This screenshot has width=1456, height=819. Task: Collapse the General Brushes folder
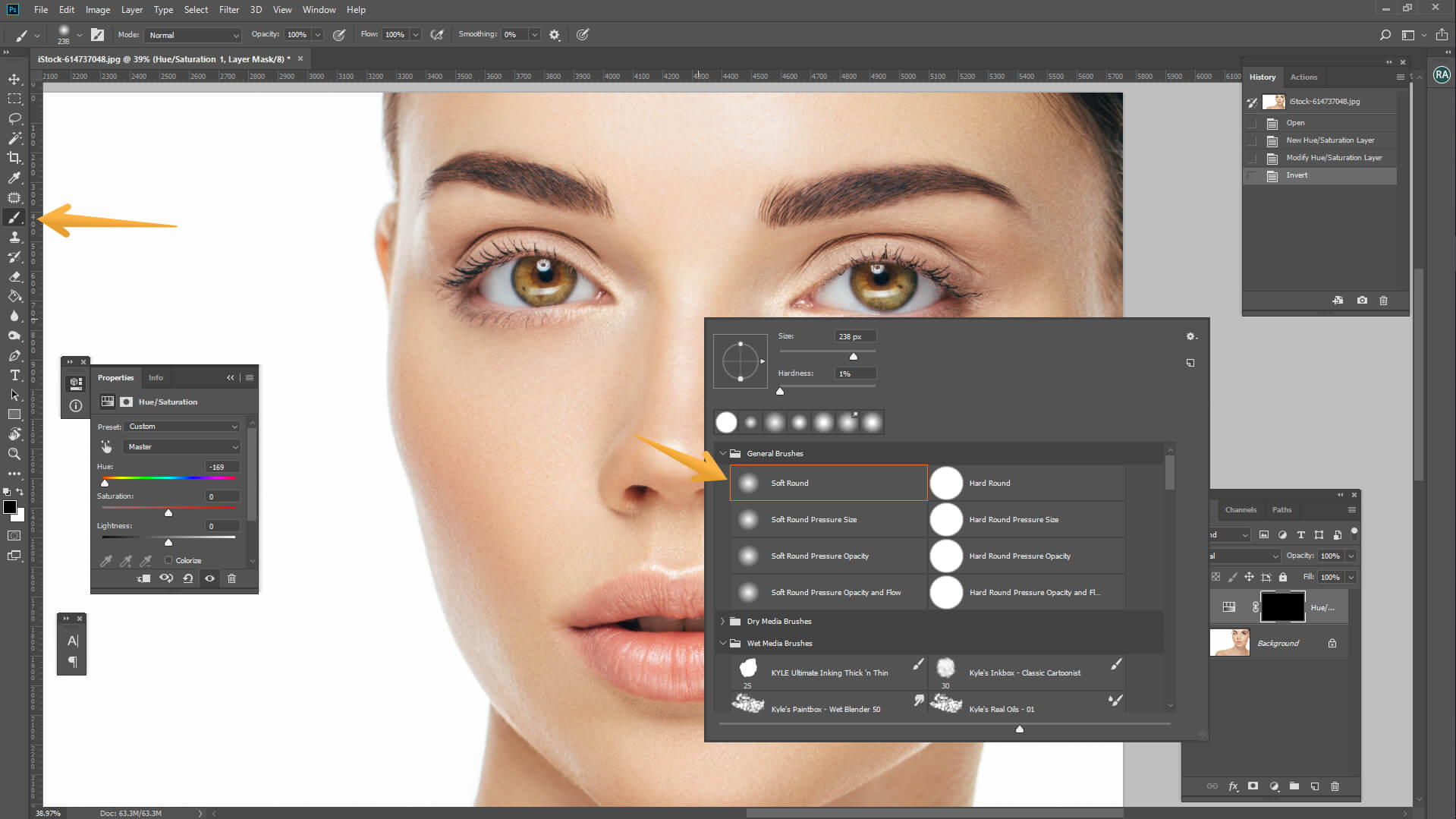coord(723,453)
